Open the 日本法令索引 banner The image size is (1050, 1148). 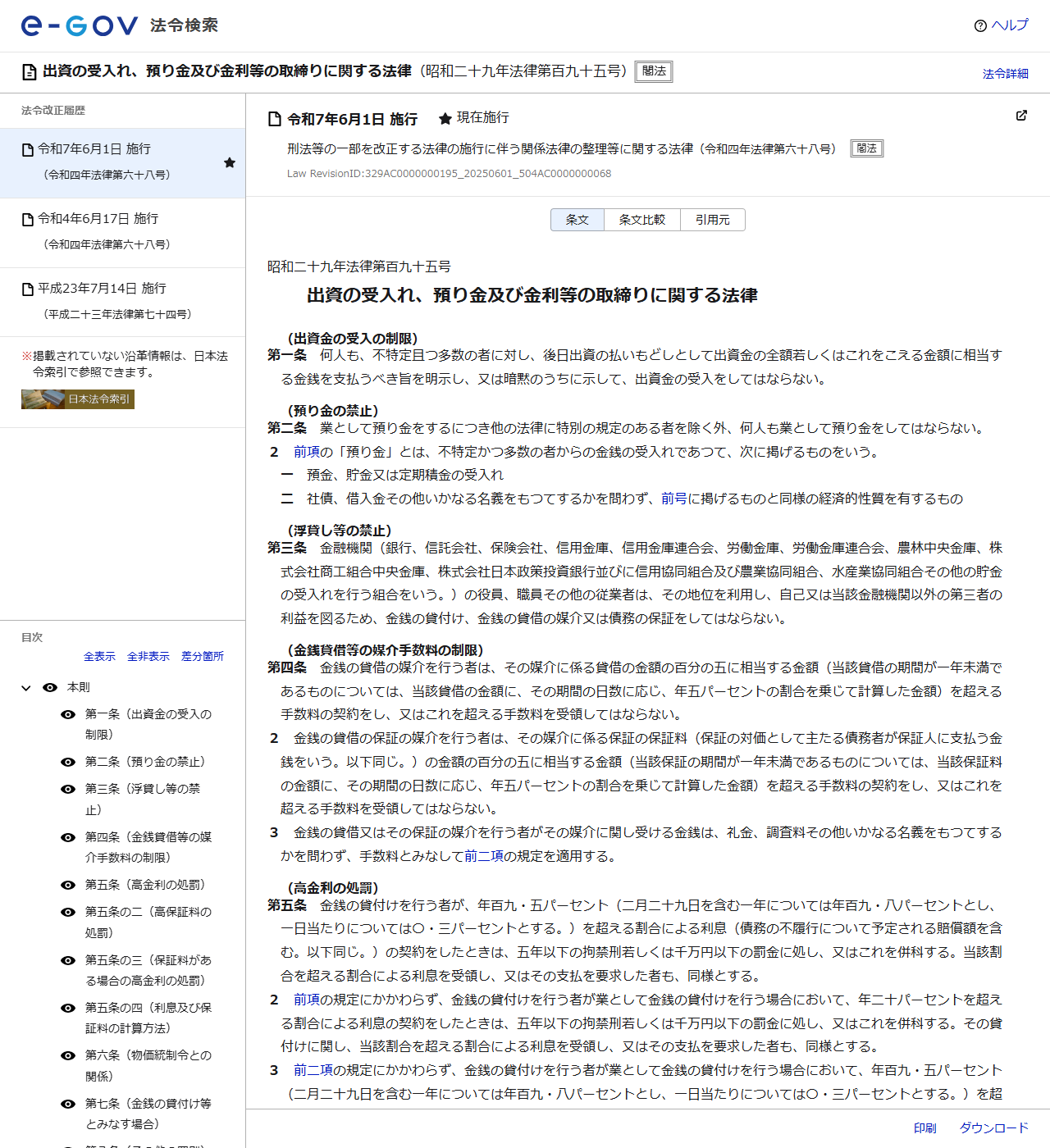coord(78,399)
